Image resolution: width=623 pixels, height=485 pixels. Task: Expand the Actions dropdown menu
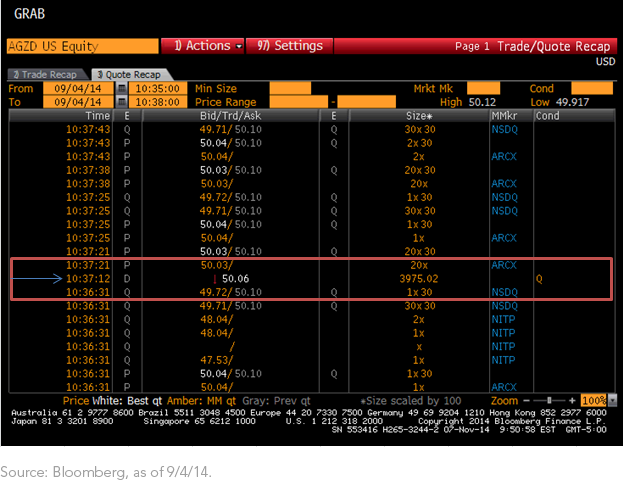[203, 46]
